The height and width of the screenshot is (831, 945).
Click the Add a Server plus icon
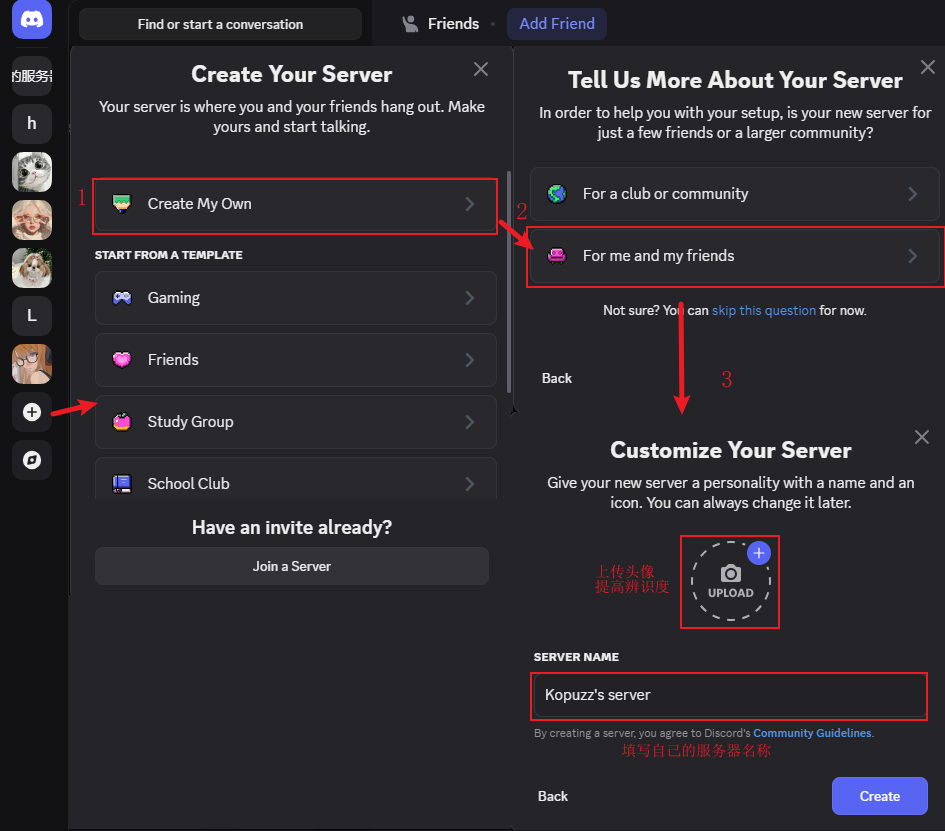click(x=32, y=412)
